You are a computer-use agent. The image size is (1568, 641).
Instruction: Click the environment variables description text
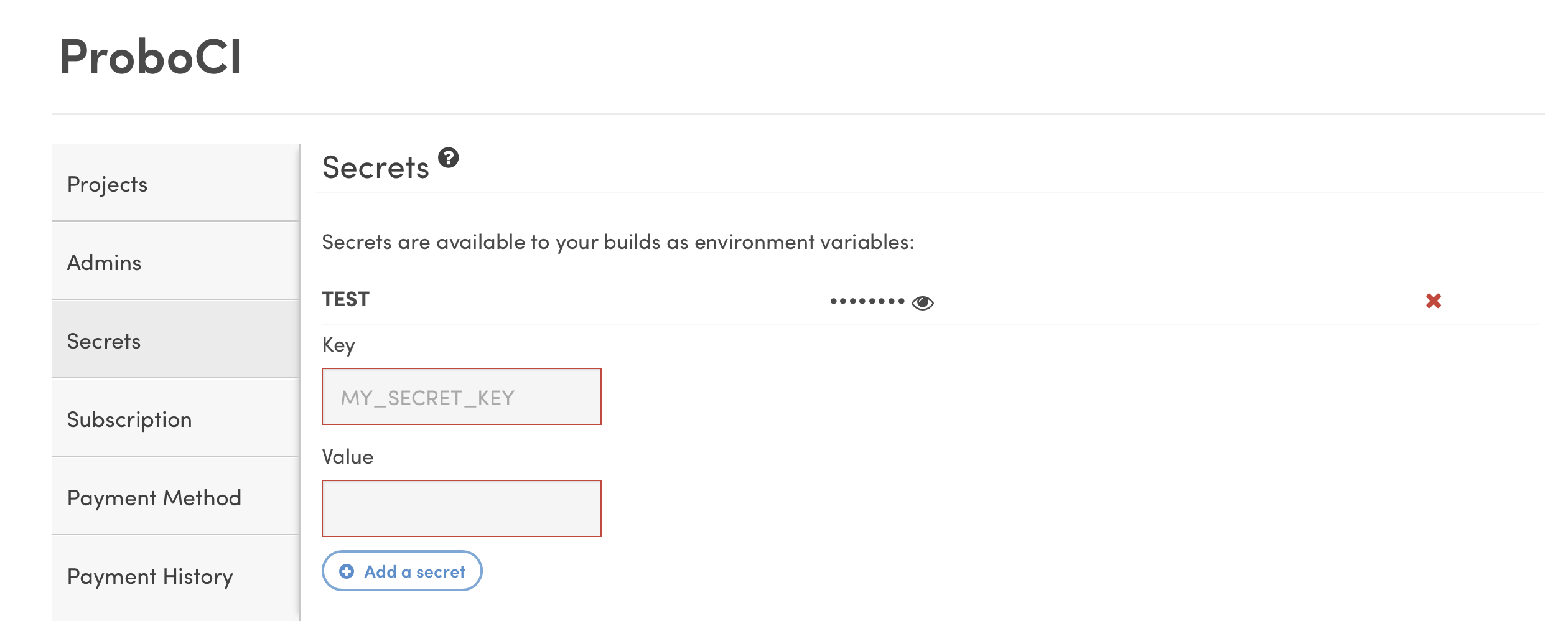click(618, 242)
